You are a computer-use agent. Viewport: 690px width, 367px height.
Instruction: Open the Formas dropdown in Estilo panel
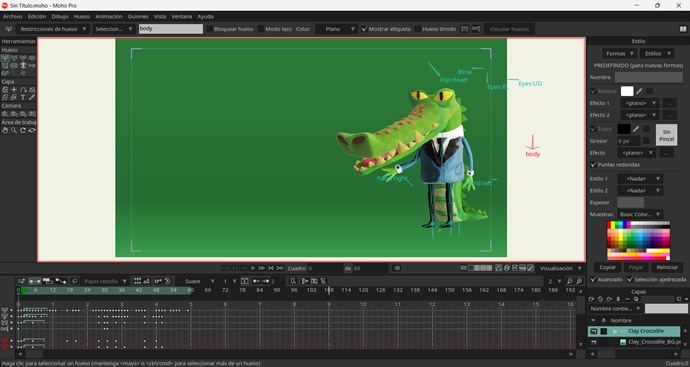pos(620,54)
